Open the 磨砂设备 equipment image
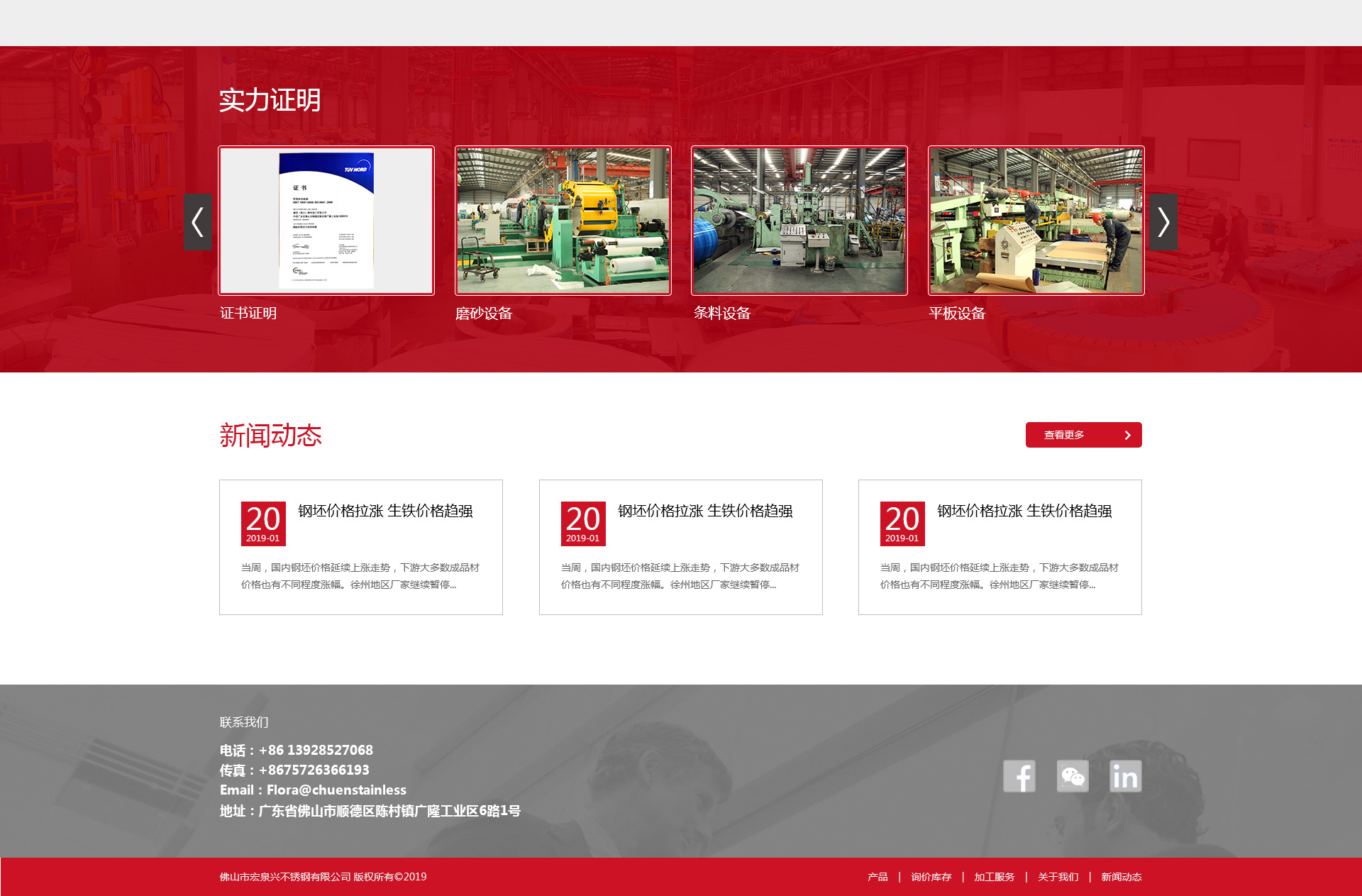 (563, 221)
